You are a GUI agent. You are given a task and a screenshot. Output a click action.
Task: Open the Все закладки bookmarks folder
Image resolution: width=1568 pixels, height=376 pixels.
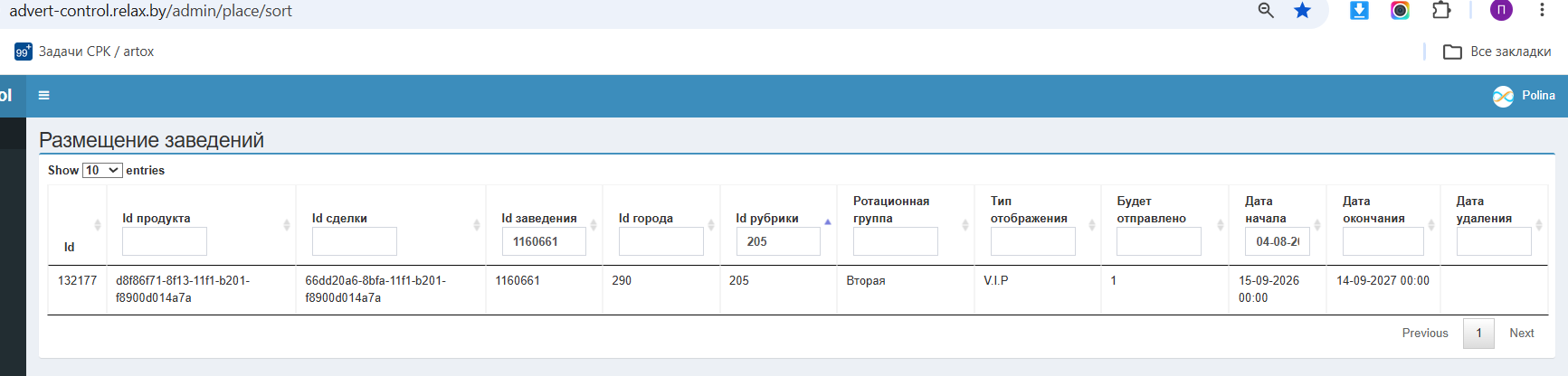(1497, 52)
